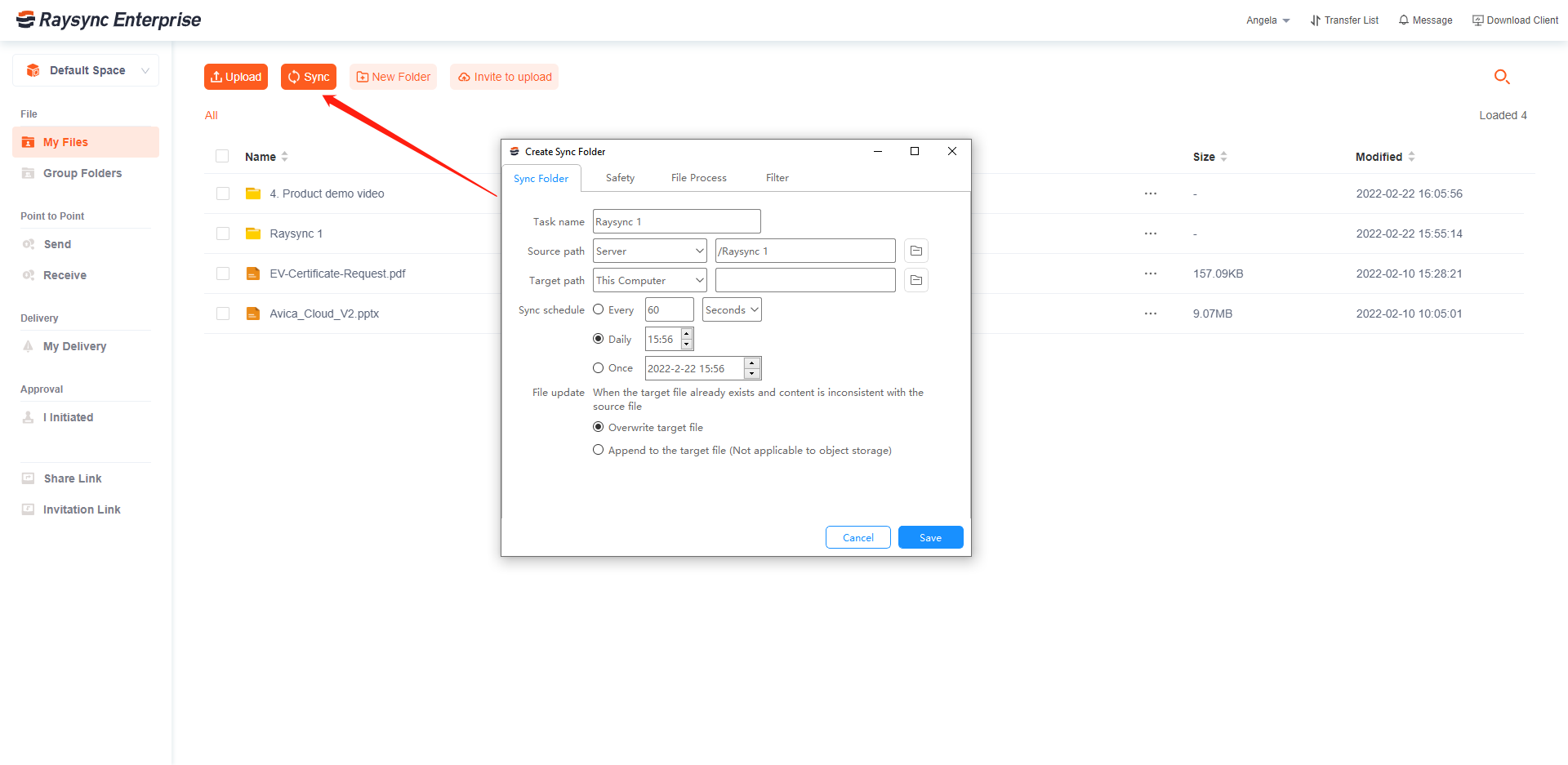Open the Filter tab in Create Sync Folder
This screenshot has width=1568, height=765.
point(777,177)
